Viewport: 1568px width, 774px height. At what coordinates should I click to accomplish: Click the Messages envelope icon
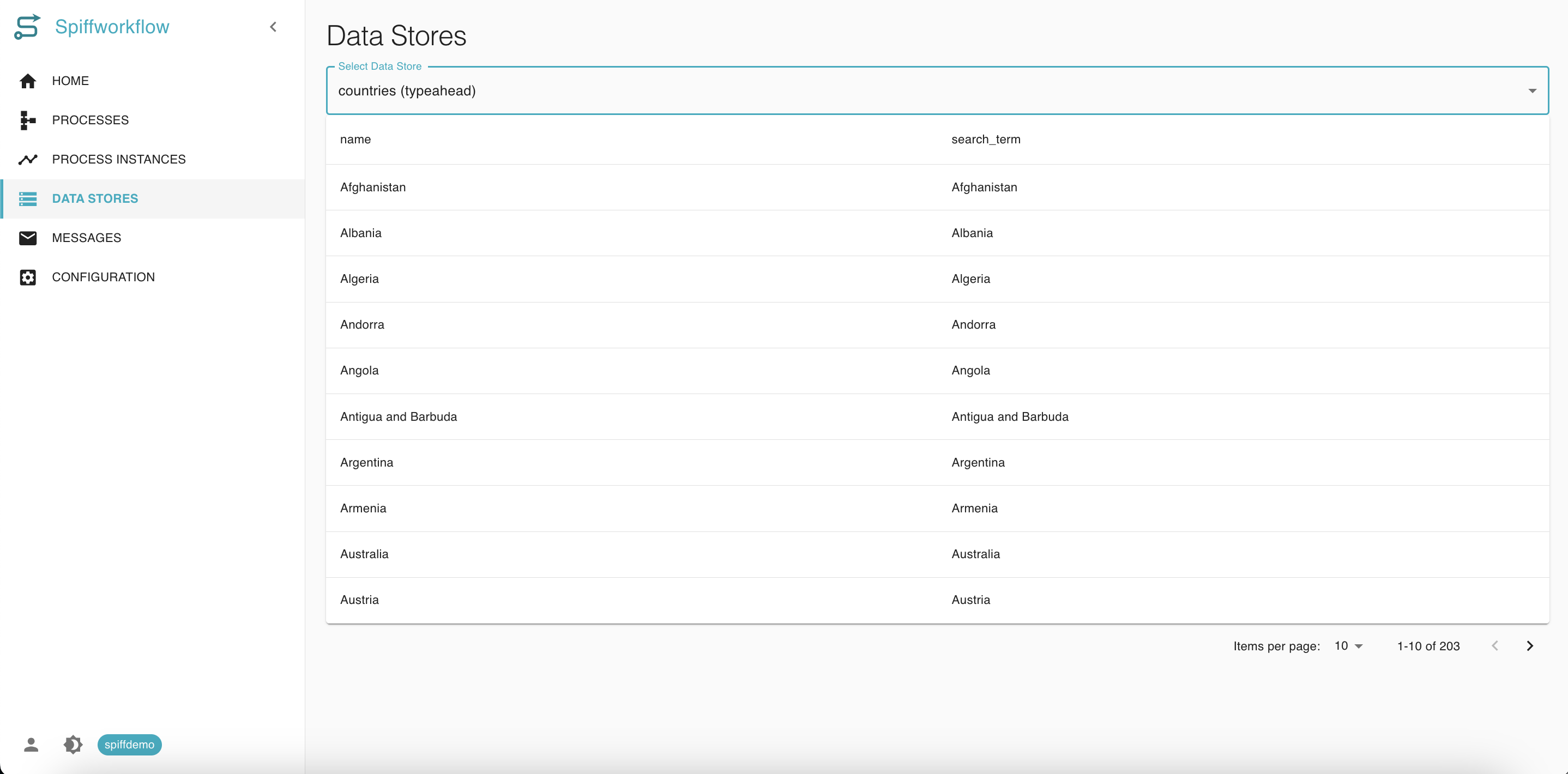click(28, 238)
